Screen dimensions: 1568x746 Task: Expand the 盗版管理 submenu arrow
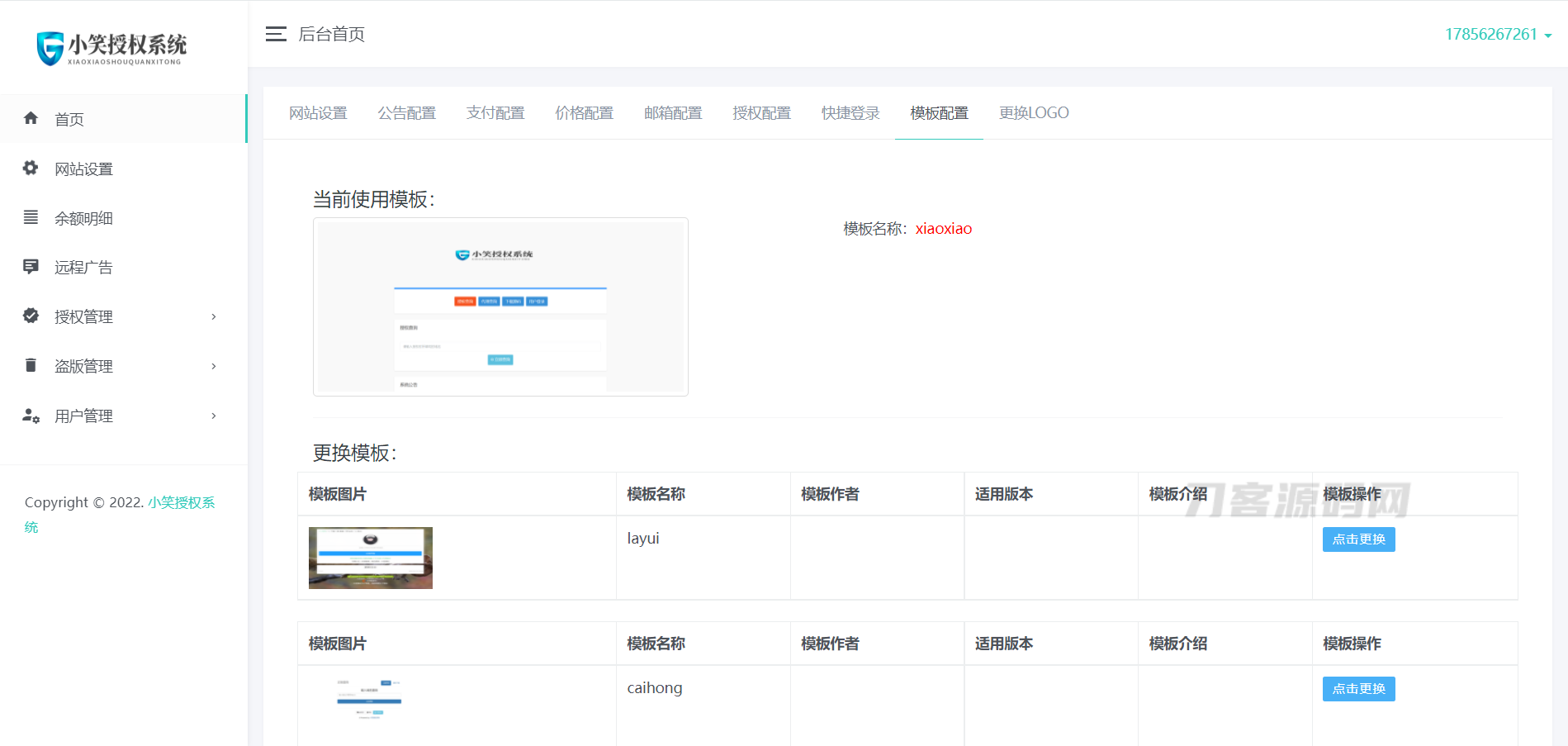214,366
